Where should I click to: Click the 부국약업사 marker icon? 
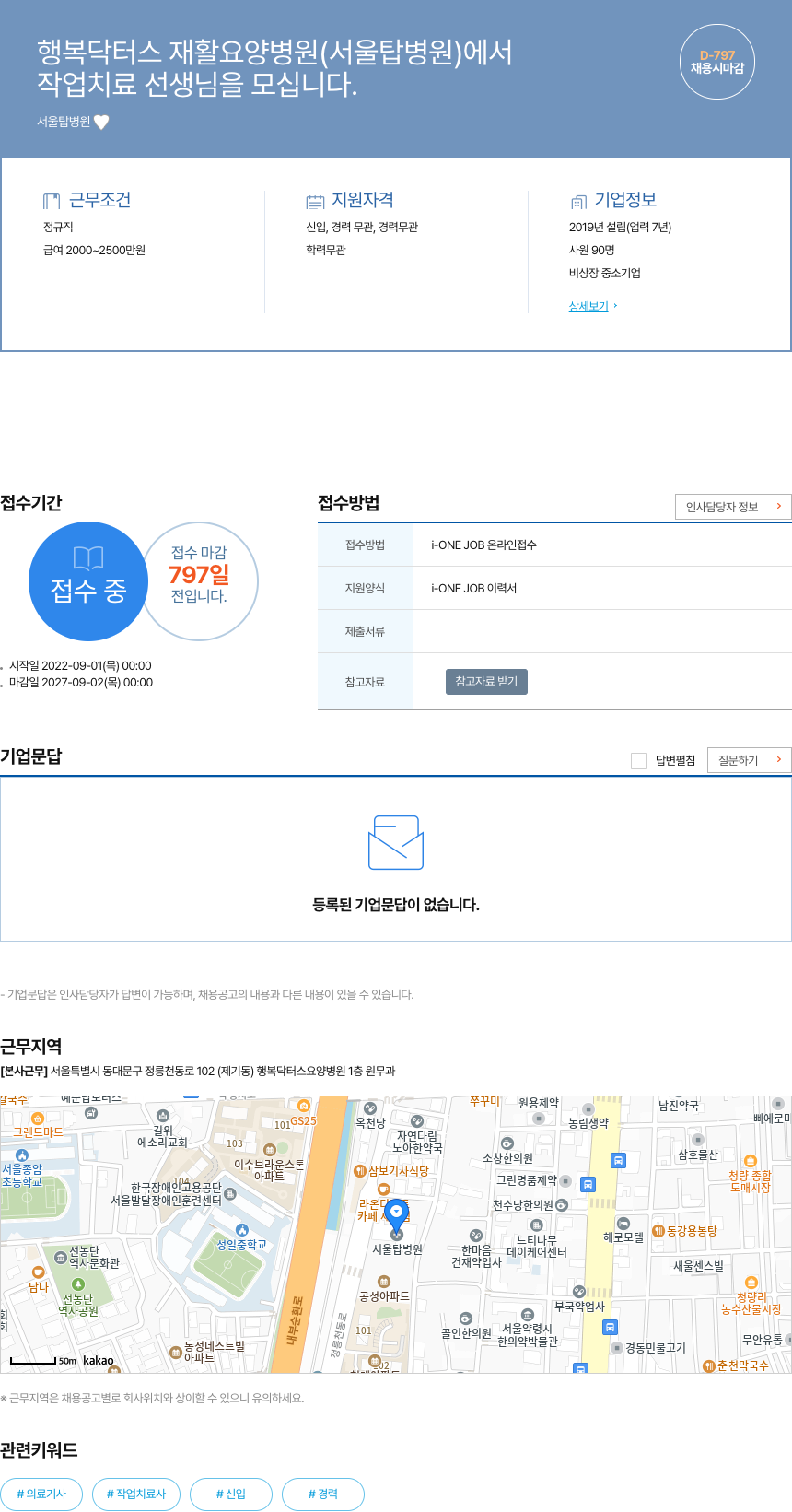tap(579, 1292)
